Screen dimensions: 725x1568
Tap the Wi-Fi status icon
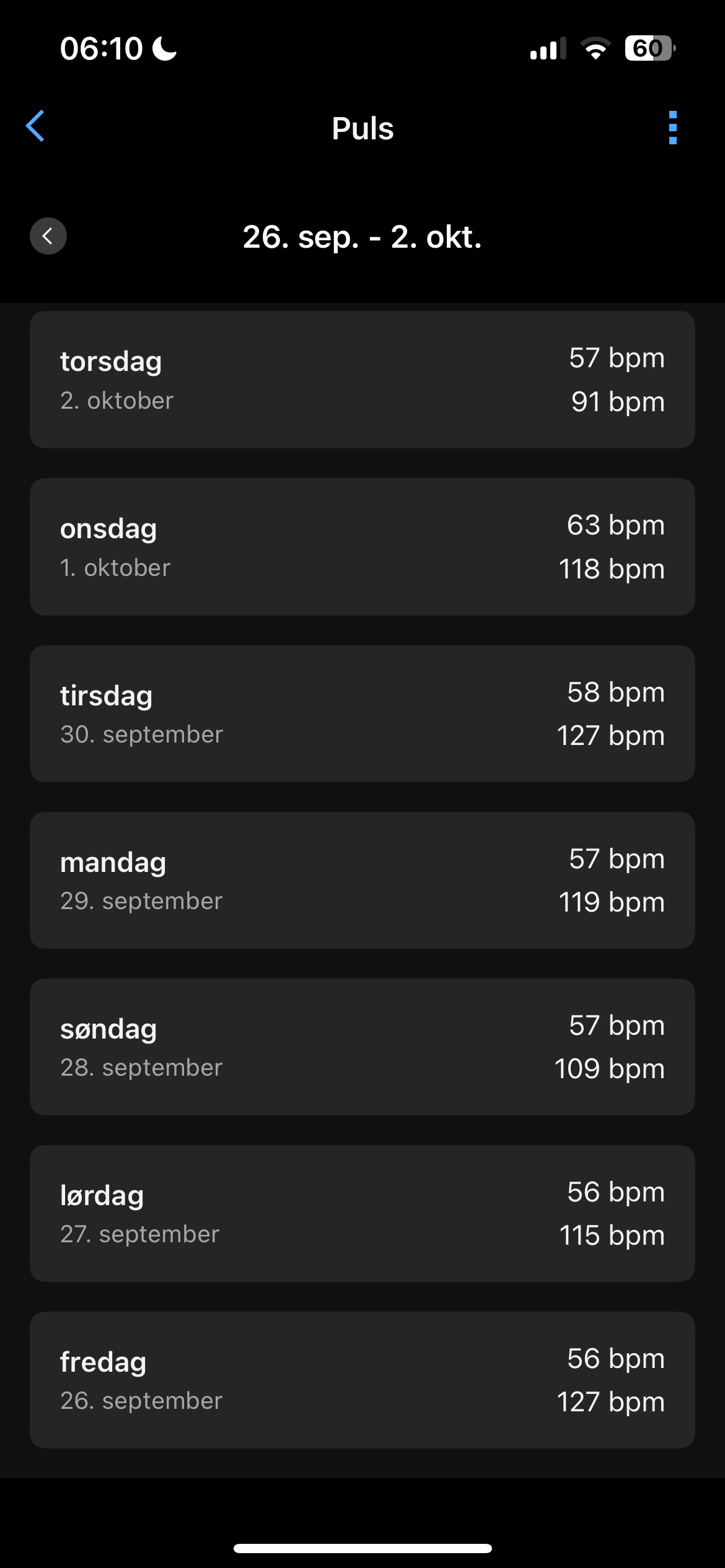(595, 48)
